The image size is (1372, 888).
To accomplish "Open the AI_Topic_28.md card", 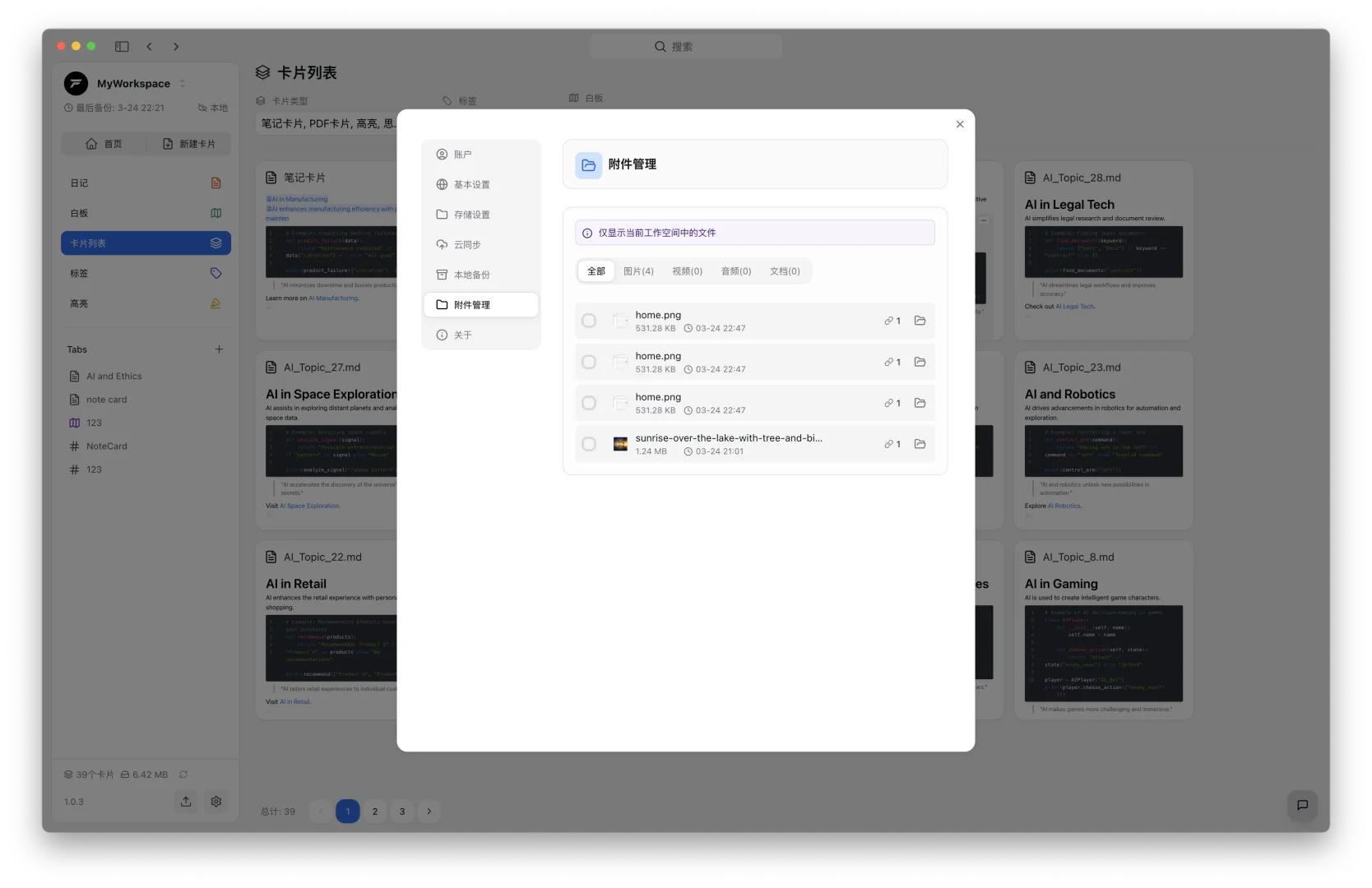I will pos(1104,251).
